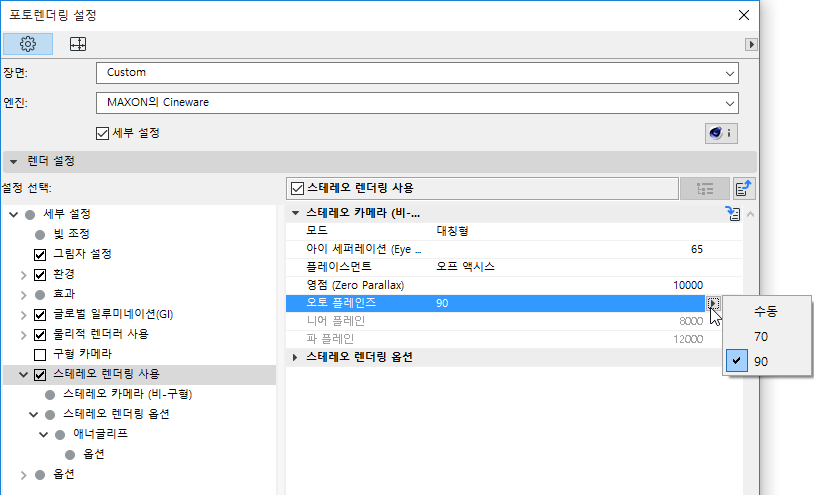Open the gear settings tab

tap(28, 44)
